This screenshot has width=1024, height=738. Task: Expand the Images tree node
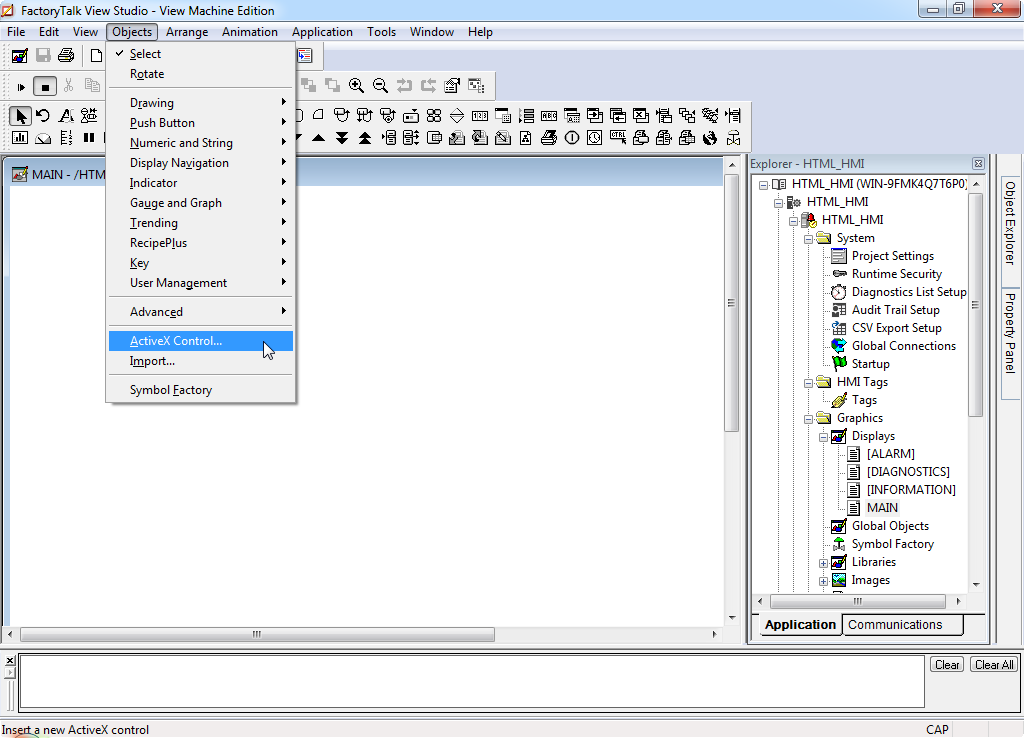click(x=824, y=581)
